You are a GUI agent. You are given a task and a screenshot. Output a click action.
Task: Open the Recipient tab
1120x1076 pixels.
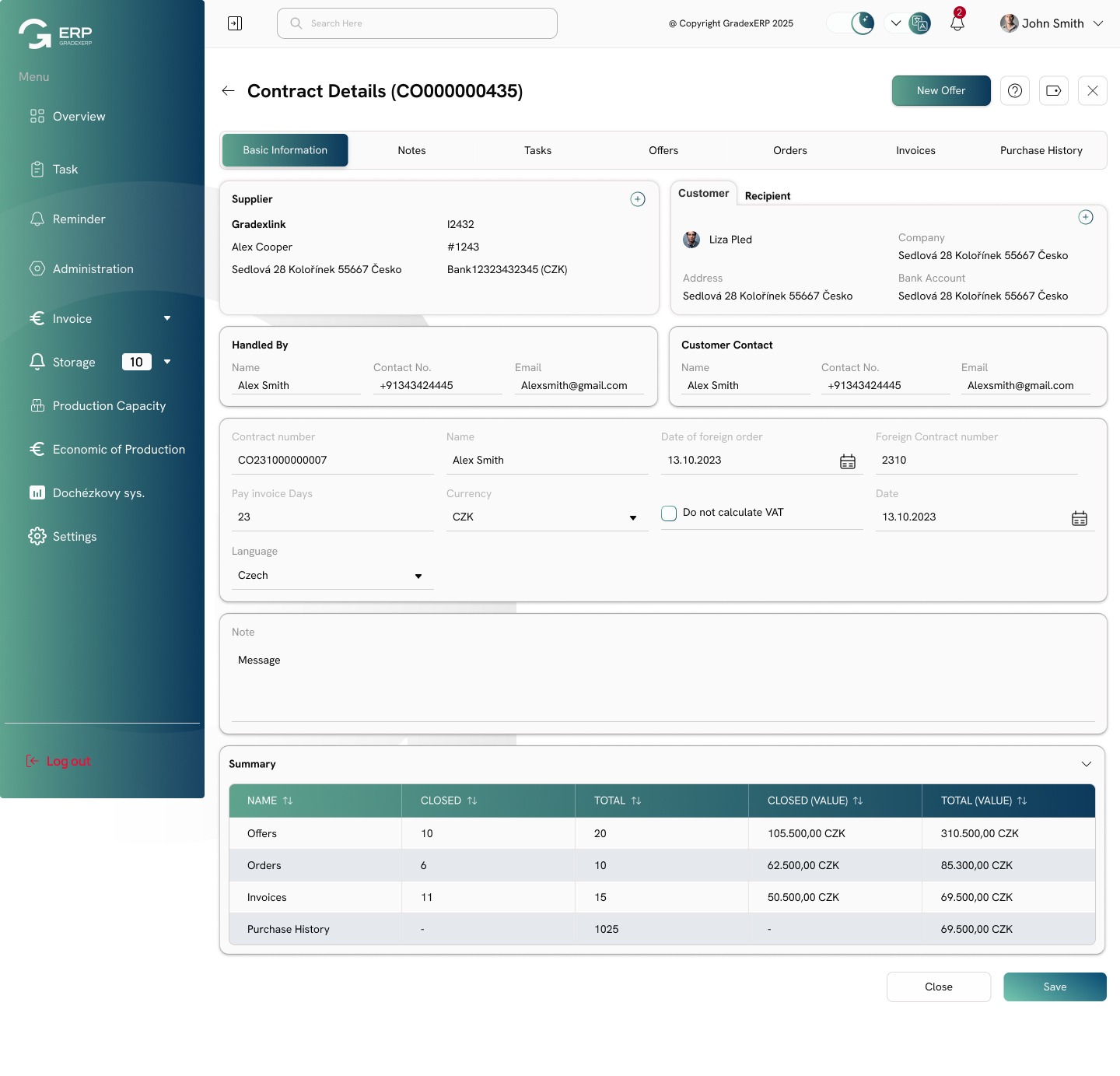coord(767,196)
